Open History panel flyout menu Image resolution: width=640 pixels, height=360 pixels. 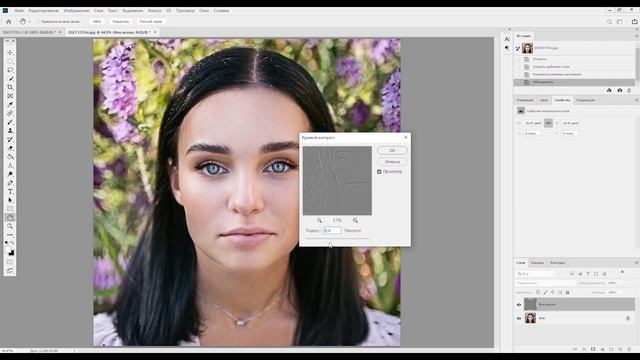[x=636, y=36]
